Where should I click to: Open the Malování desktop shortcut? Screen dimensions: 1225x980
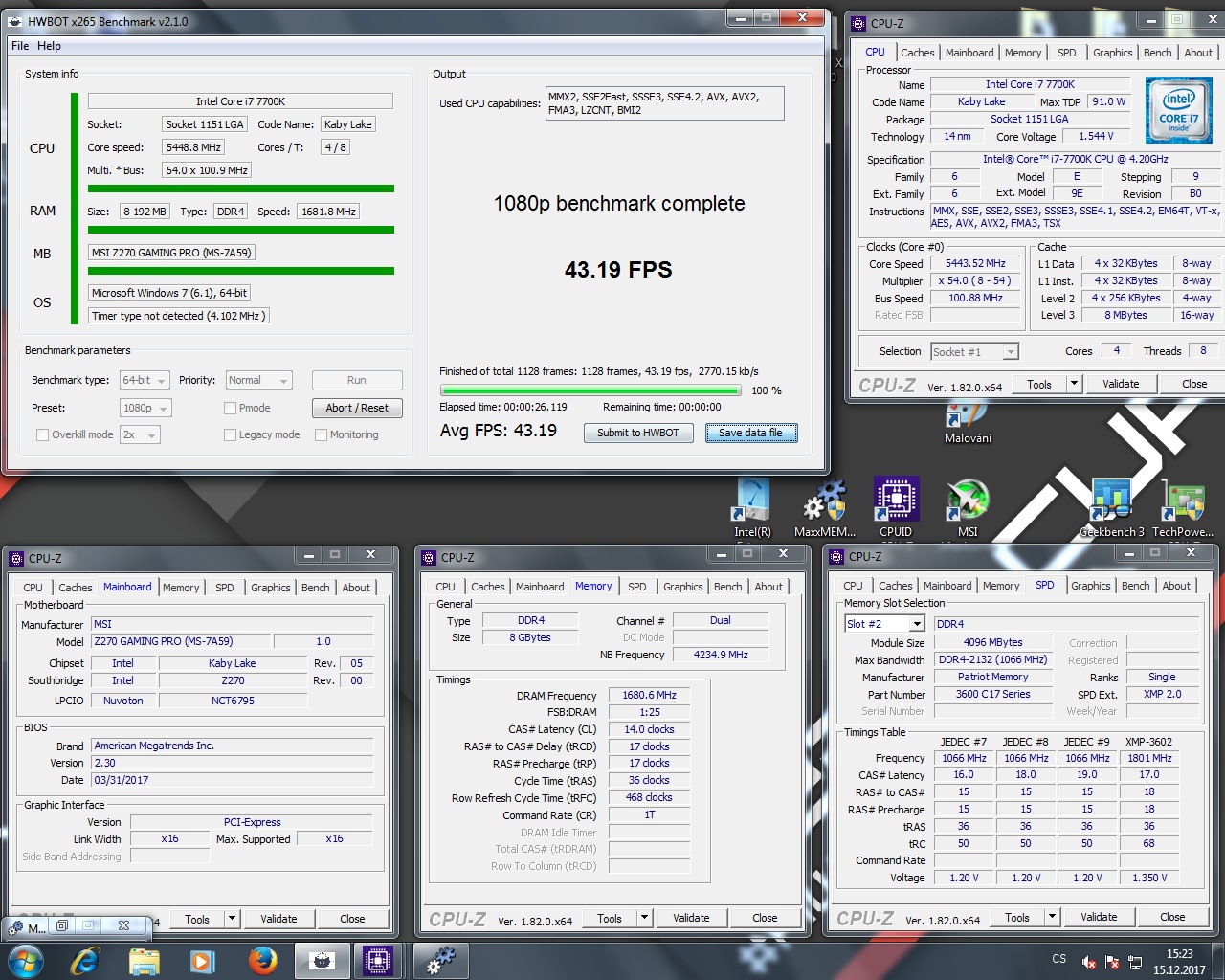[968, 421]
